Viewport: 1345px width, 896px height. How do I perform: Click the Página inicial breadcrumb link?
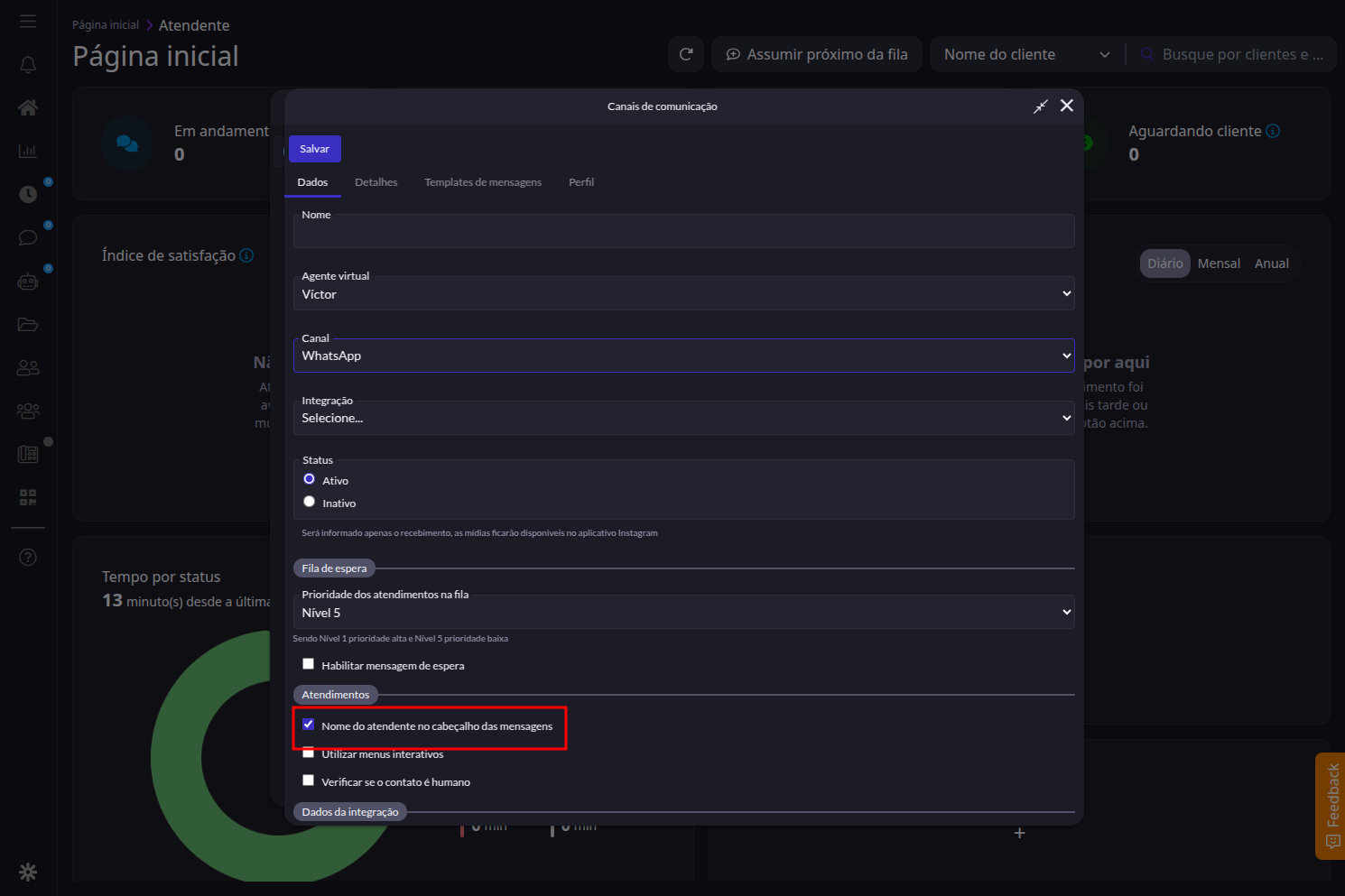106,25
